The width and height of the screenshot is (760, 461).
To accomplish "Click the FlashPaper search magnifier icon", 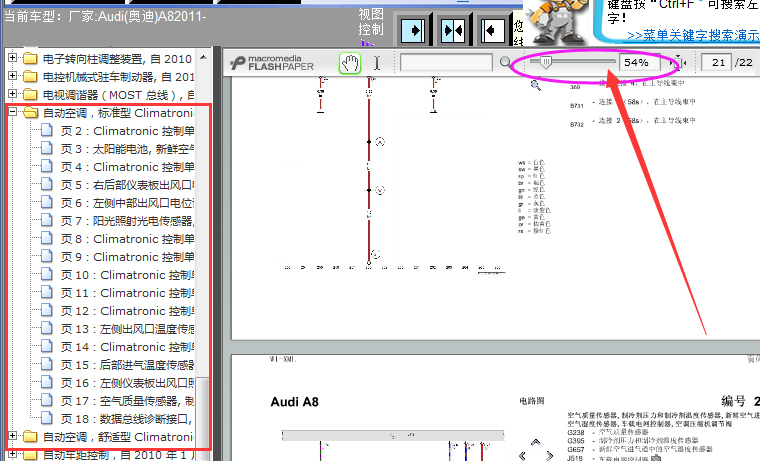I will tap(505, 63).
